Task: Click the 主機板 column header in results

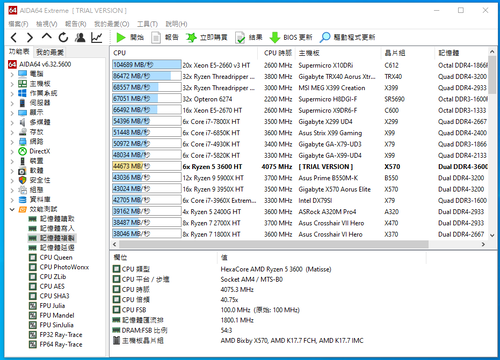Action: point(338,53)
